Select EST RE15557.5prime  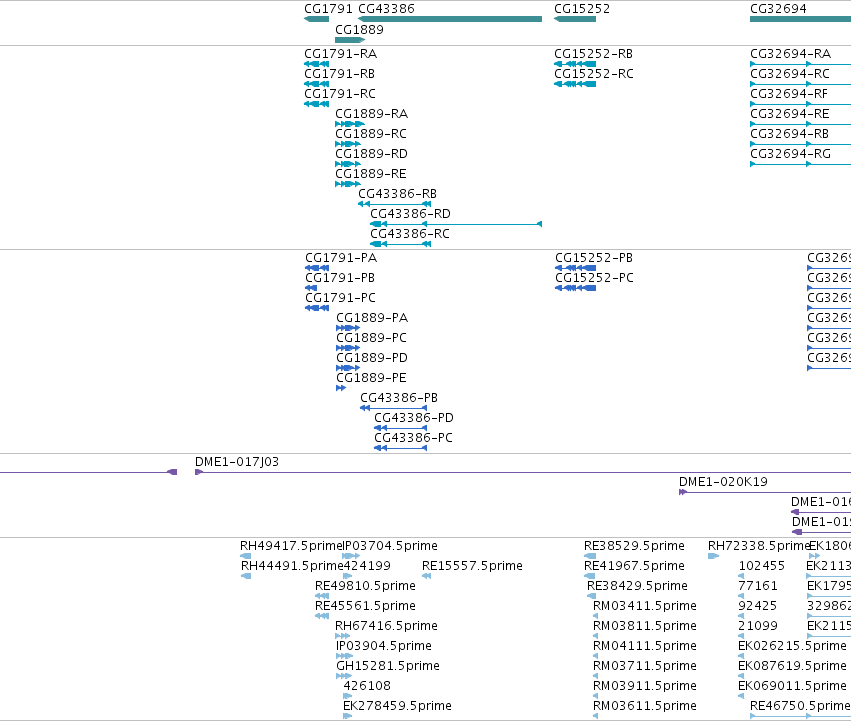click(x=472, y=566)
